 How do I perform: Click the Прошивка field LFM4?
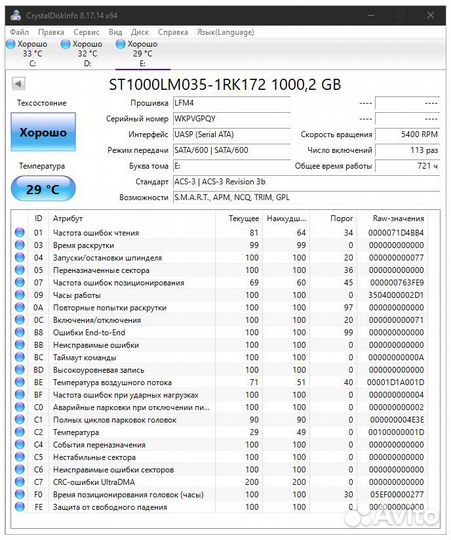(231, 103)
